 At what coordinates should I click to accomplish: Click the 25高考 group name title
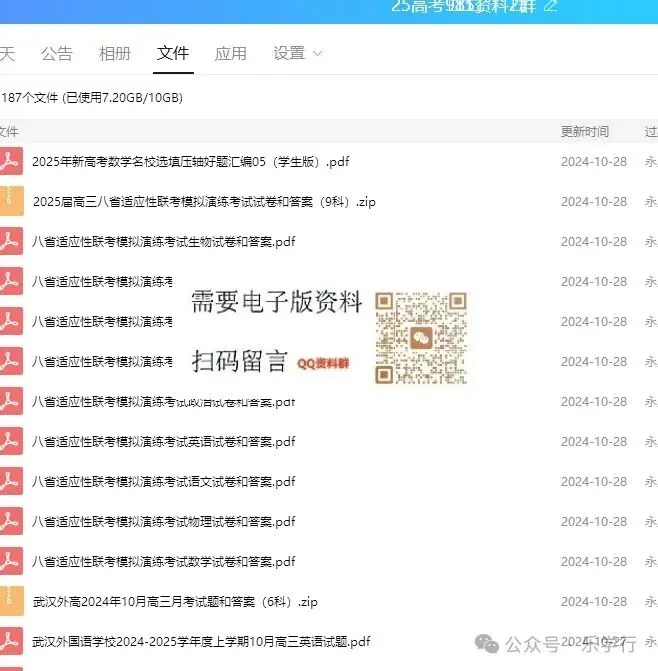(463, 6)
